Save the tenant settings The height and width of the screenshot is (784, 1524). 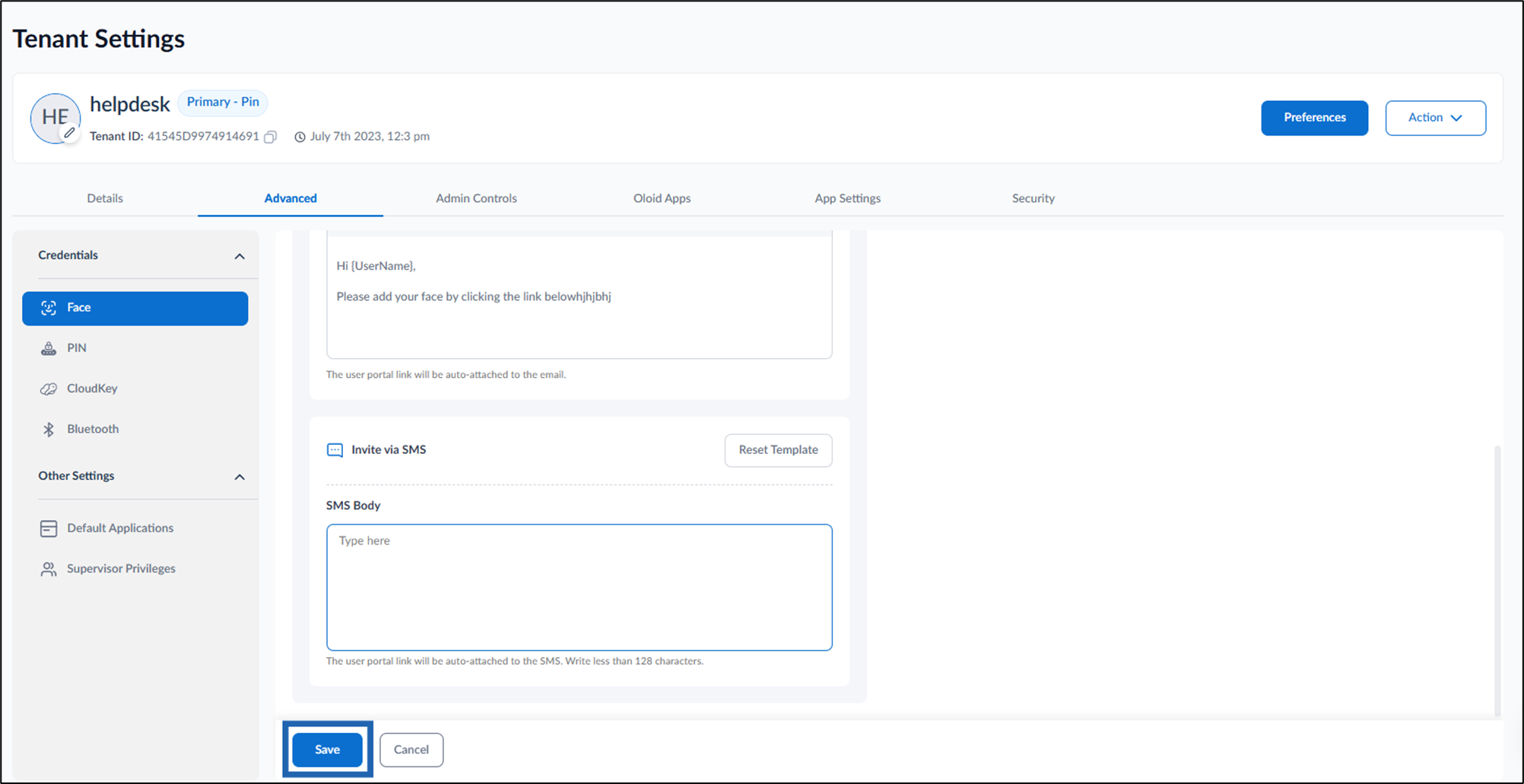[x=327, y=750]
